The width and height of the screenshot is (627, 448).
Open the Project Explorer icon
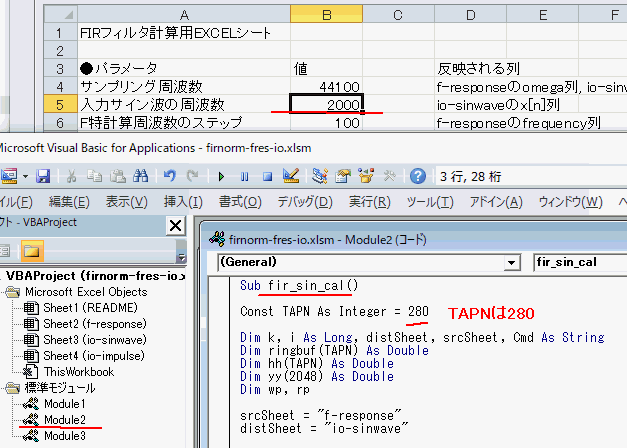(x=320, y=176)
